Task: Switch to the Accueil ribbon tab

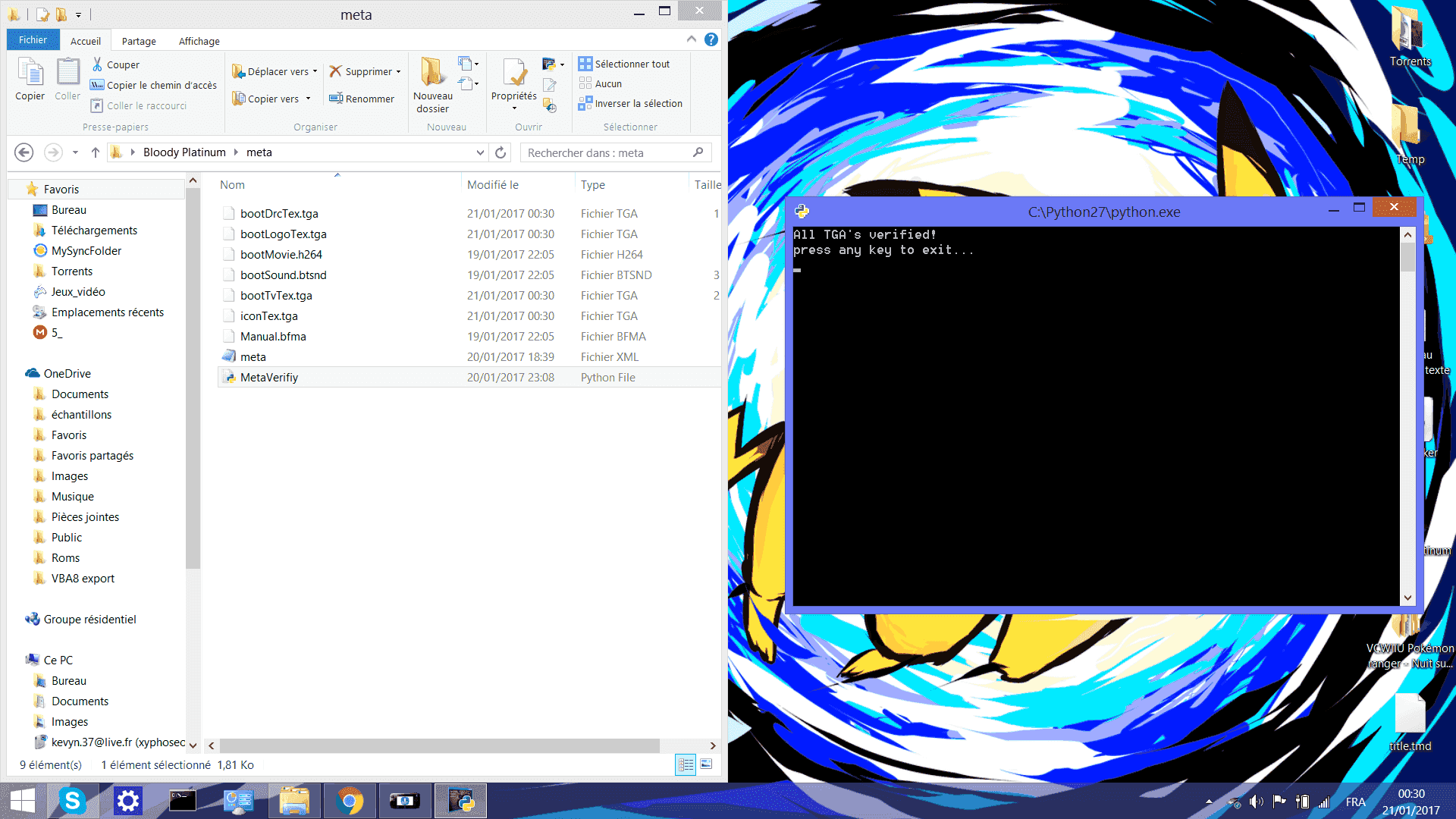Action: tap(85, 41)
